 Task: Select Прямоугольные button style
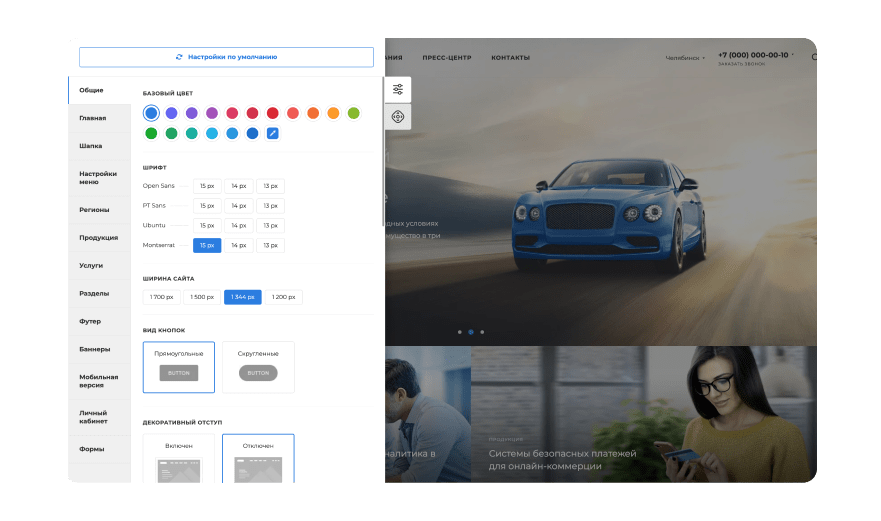tap(179, 367)
